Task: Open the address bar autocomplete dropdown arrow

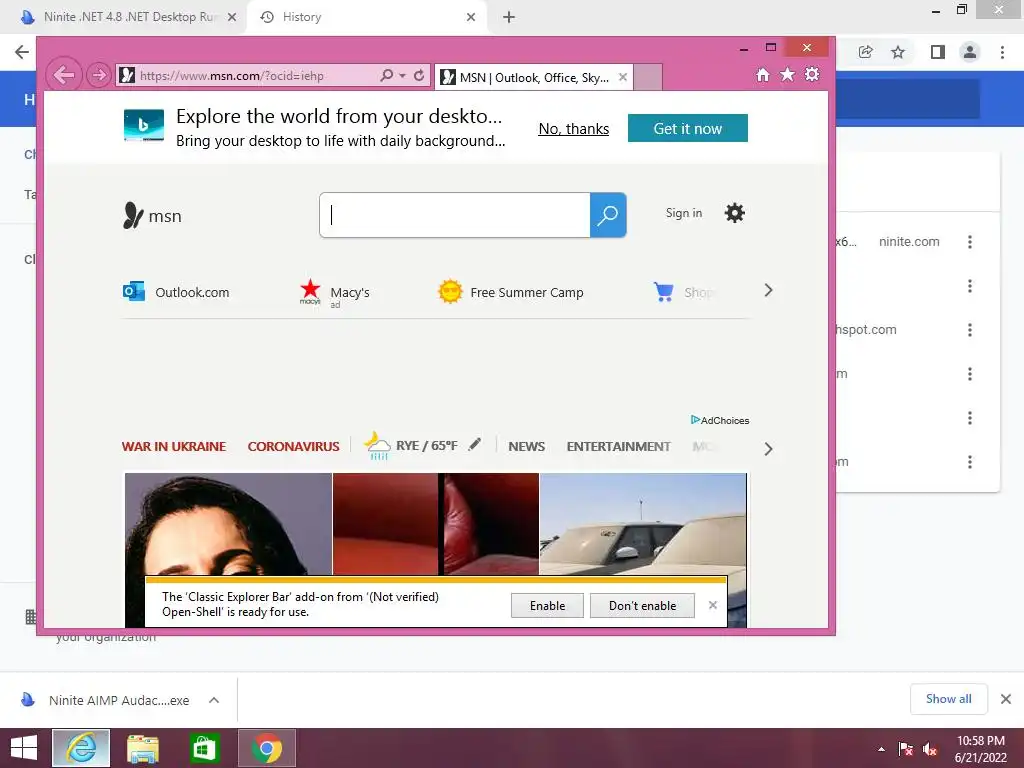Action: click(402, 76)
